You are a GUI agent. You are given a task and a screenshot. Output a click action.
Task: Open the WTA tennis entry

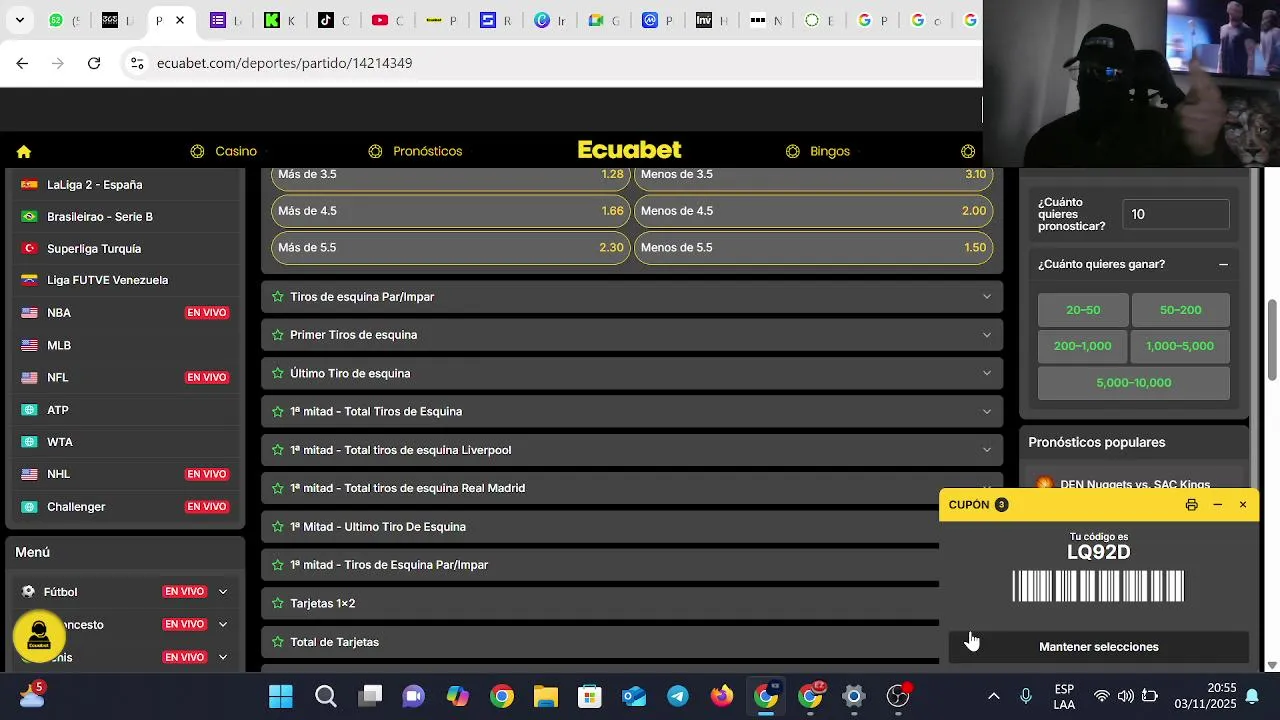pyautogui.click(x=125, y=442)
